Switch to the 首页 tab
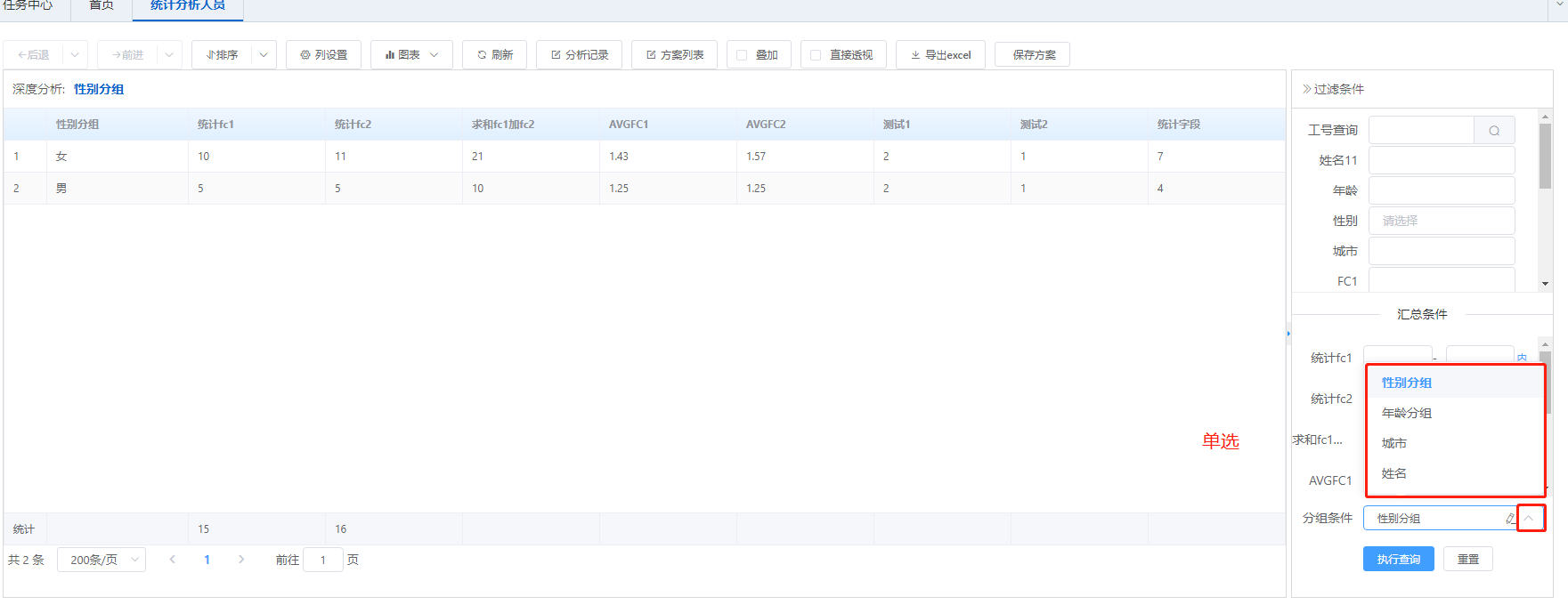The image size is (1568, 613). click(x=102, y=6)
